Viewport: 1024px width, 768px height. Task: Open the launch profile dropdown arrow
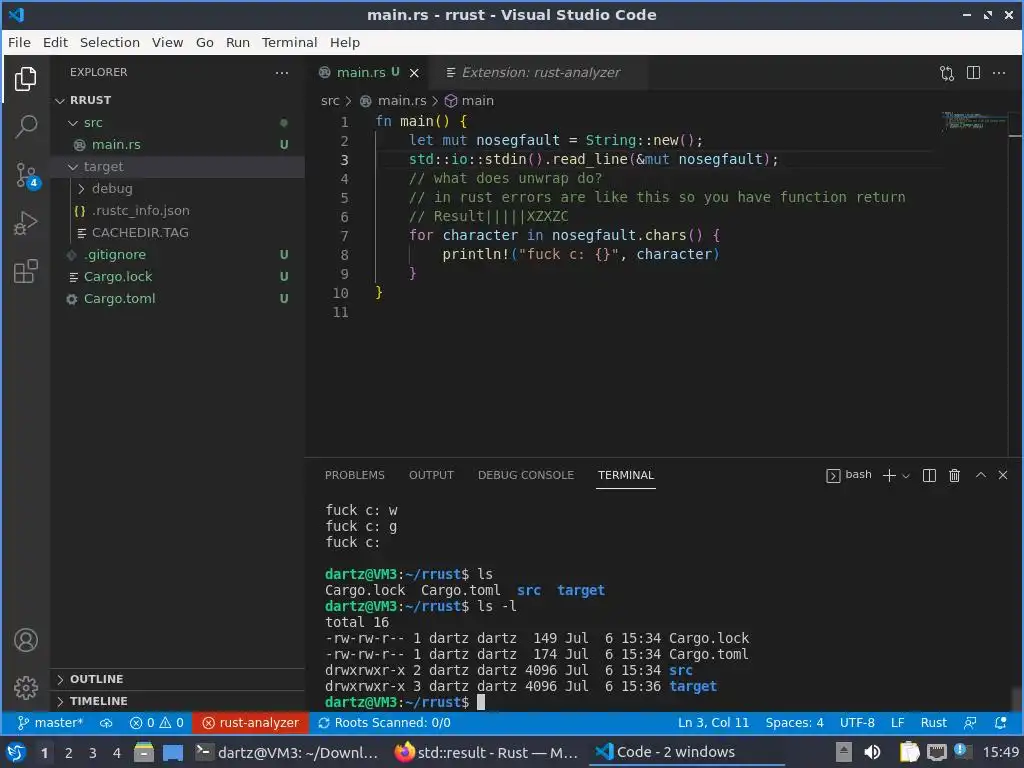click(906, 476)
